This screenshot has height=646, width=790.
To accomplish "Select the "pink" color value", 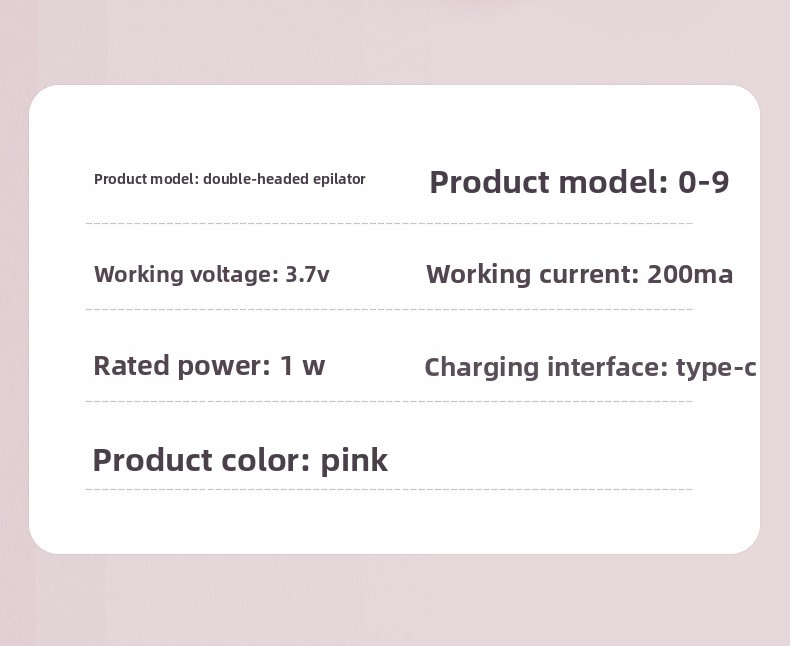I will [354, 460].
